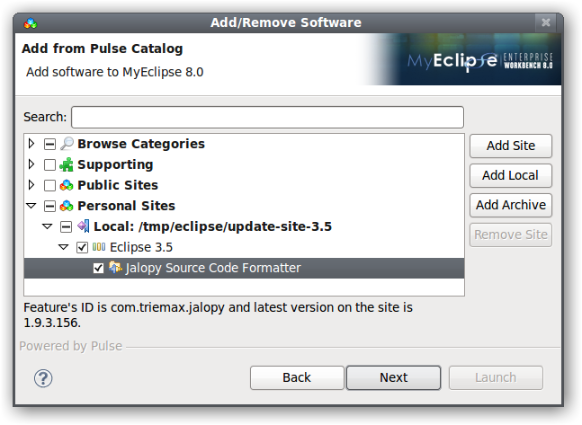Click the Eclipse 3.5 category bars icon
The image size is (582, 425).
[x=99, y=247]
